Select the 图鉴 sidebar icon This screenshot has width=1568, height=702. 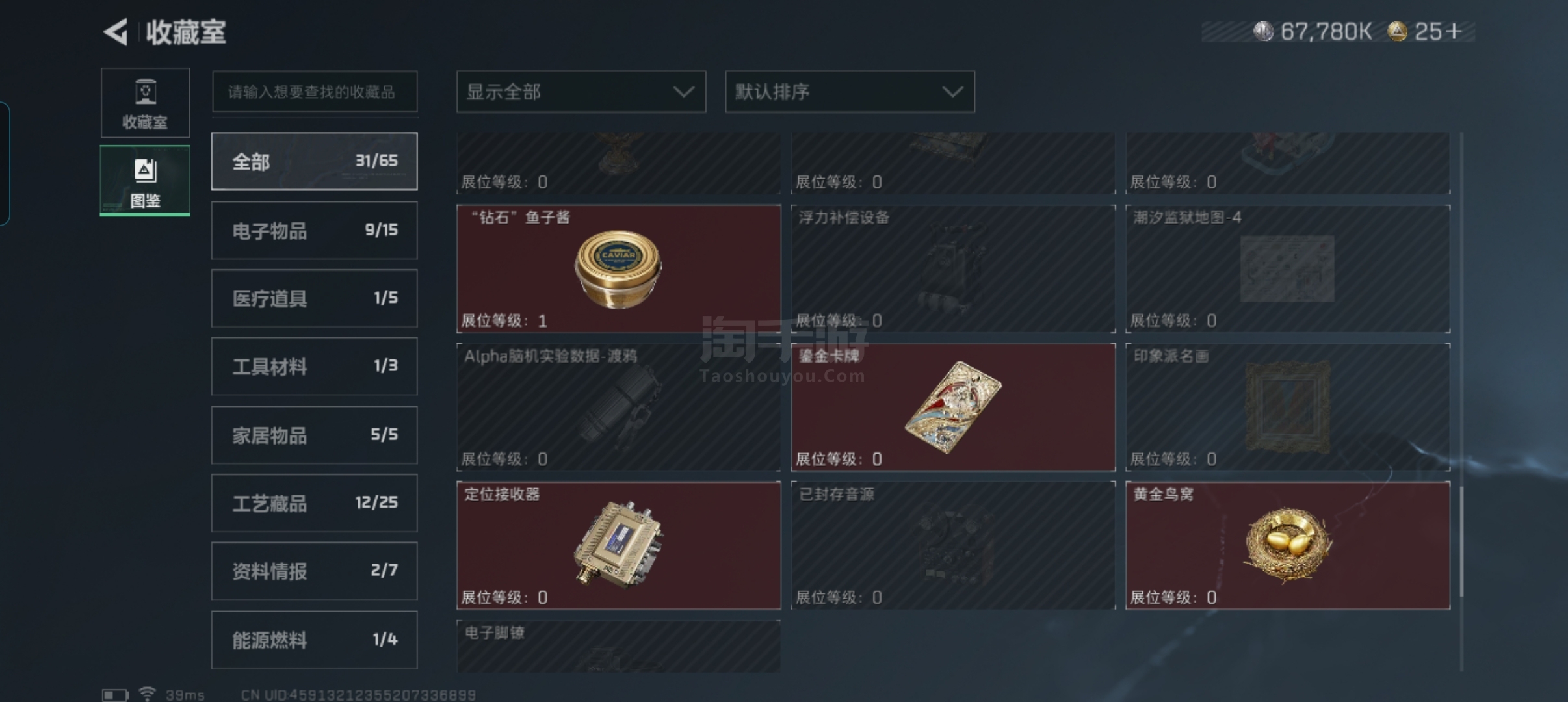click(x=145, y=181)
